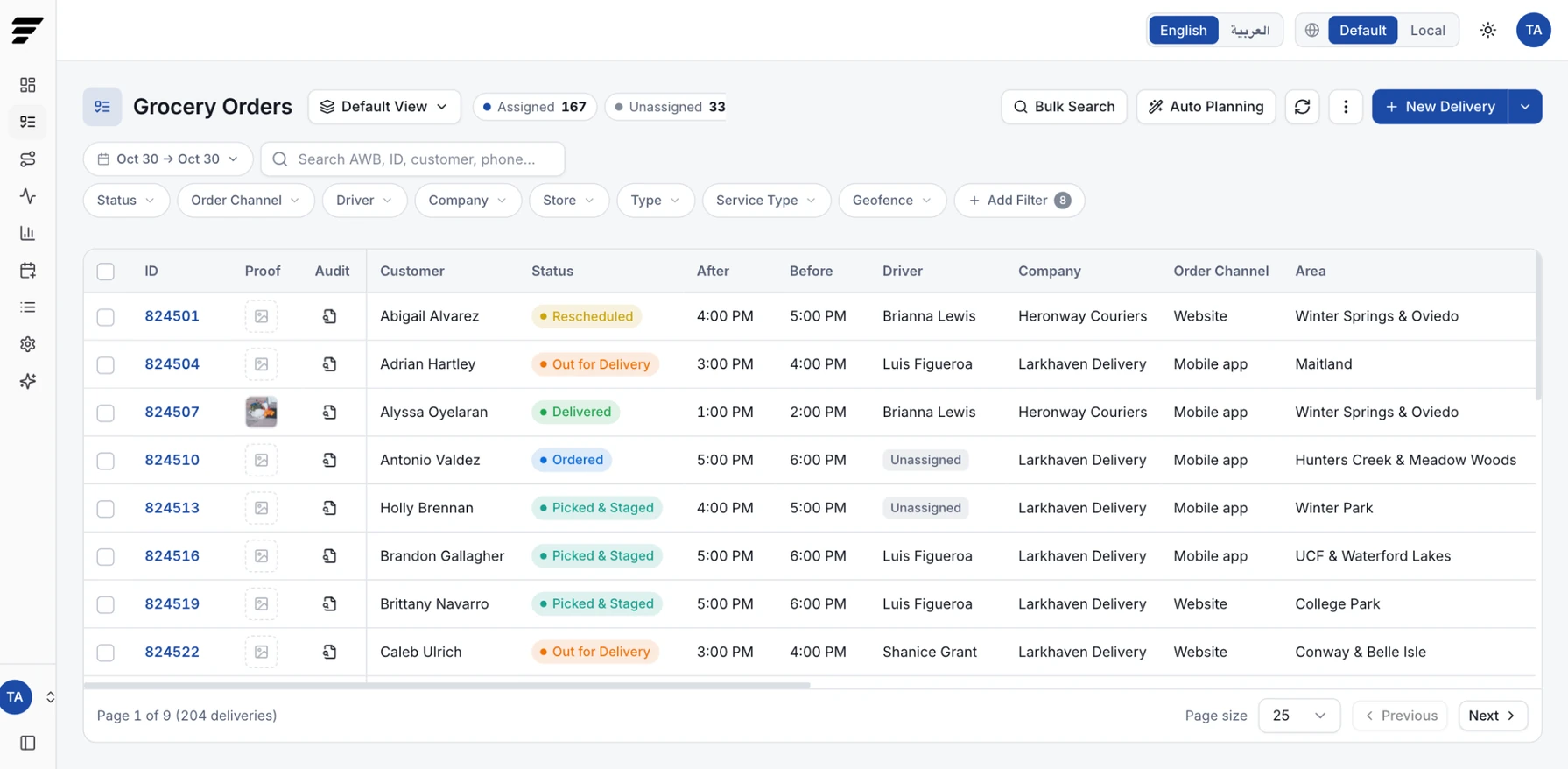The height and width of the screenshot is (769, 1568).
Task: Expand the Status filter dropdown
Action: [x=126, y=200]
